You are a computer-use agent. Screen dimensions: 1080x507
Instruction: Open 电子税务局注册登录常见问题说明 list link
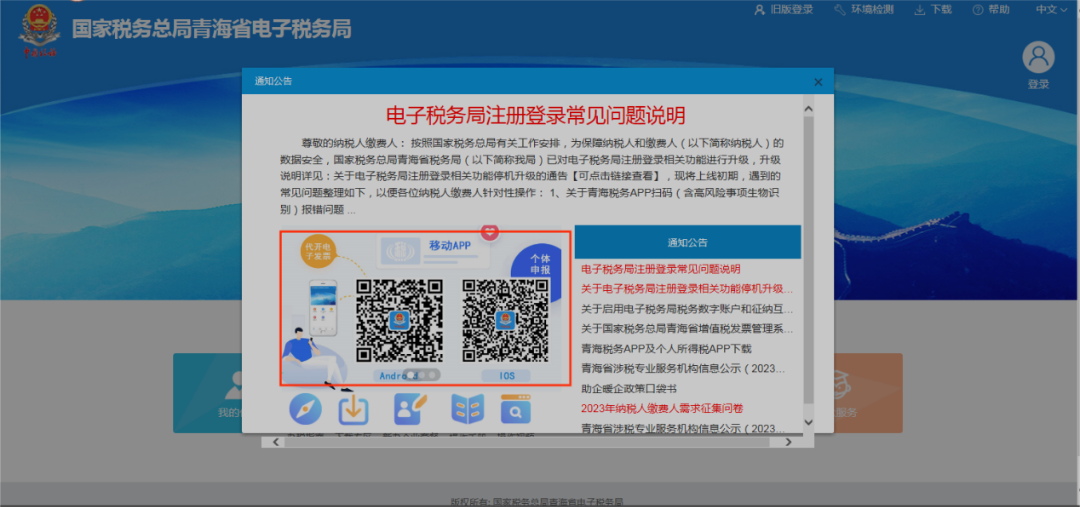click(661, 269)
